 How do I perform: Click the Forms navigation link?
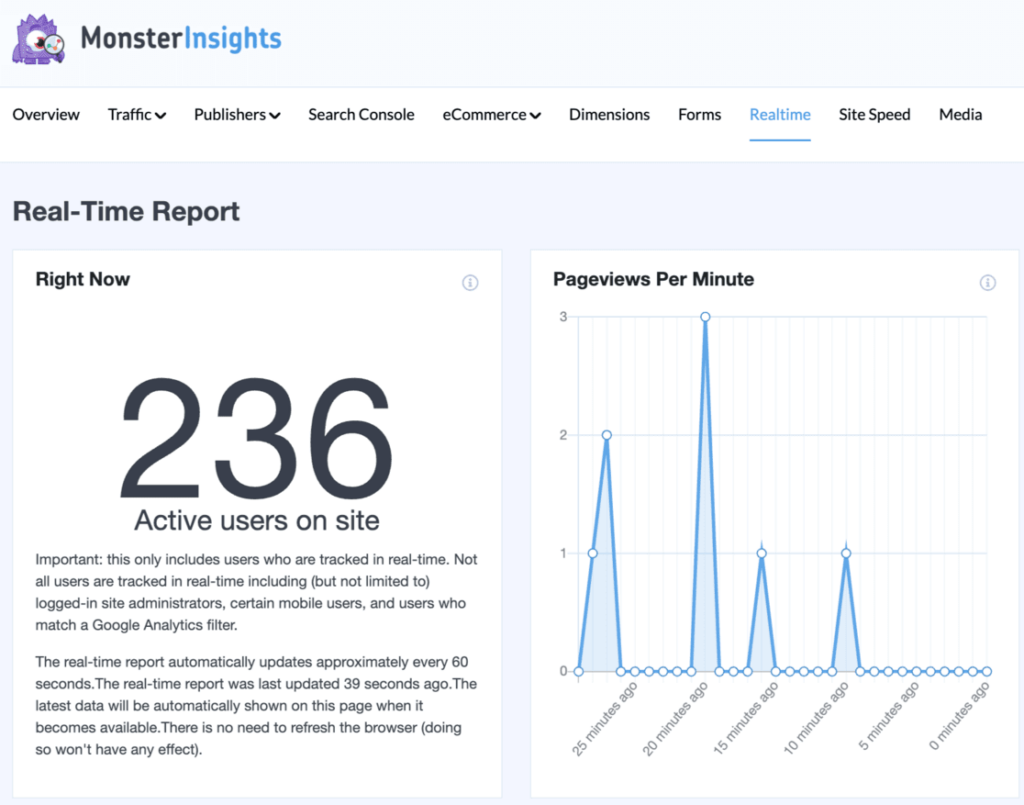tap(699, 115)
